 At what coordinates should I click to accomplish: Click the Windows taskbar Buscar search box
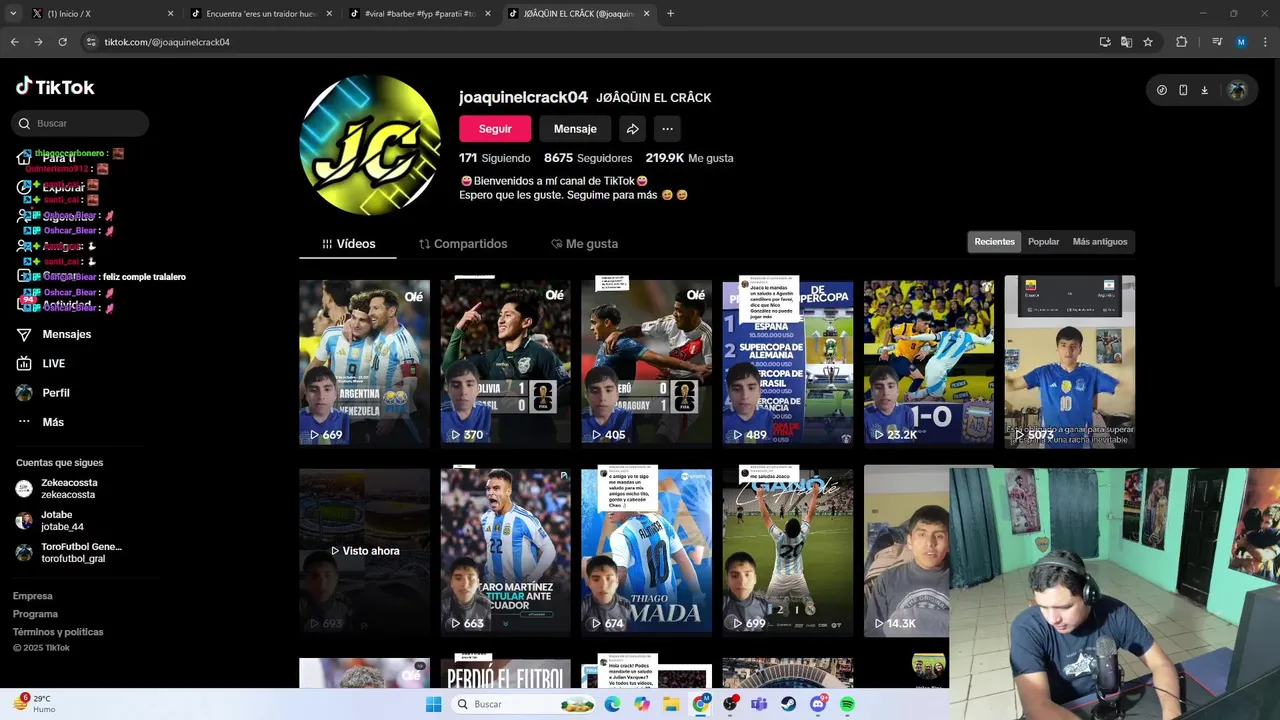point(521,704)
